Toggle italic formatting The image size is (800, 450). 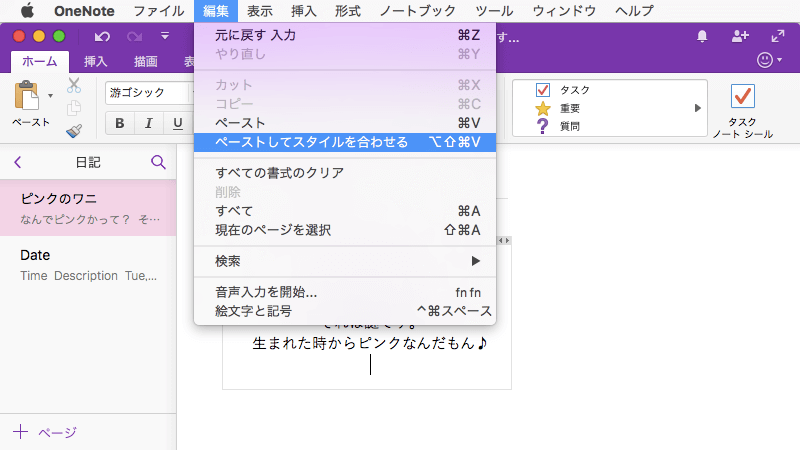149,123
